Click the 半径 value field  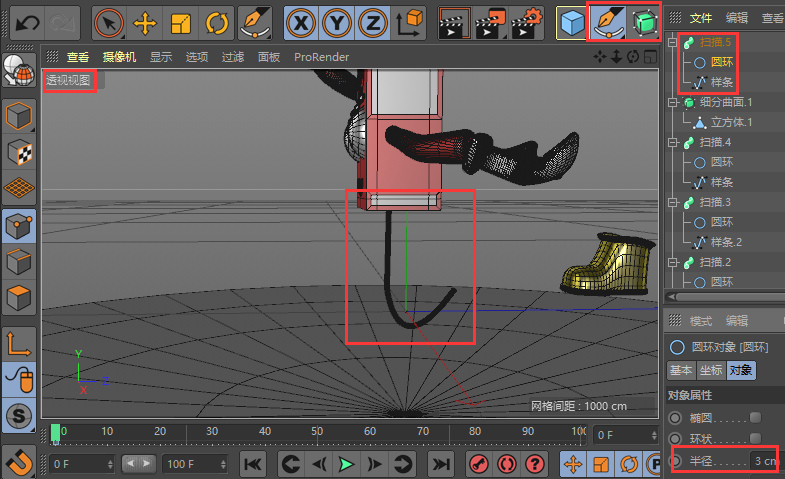tap(766, 461)
